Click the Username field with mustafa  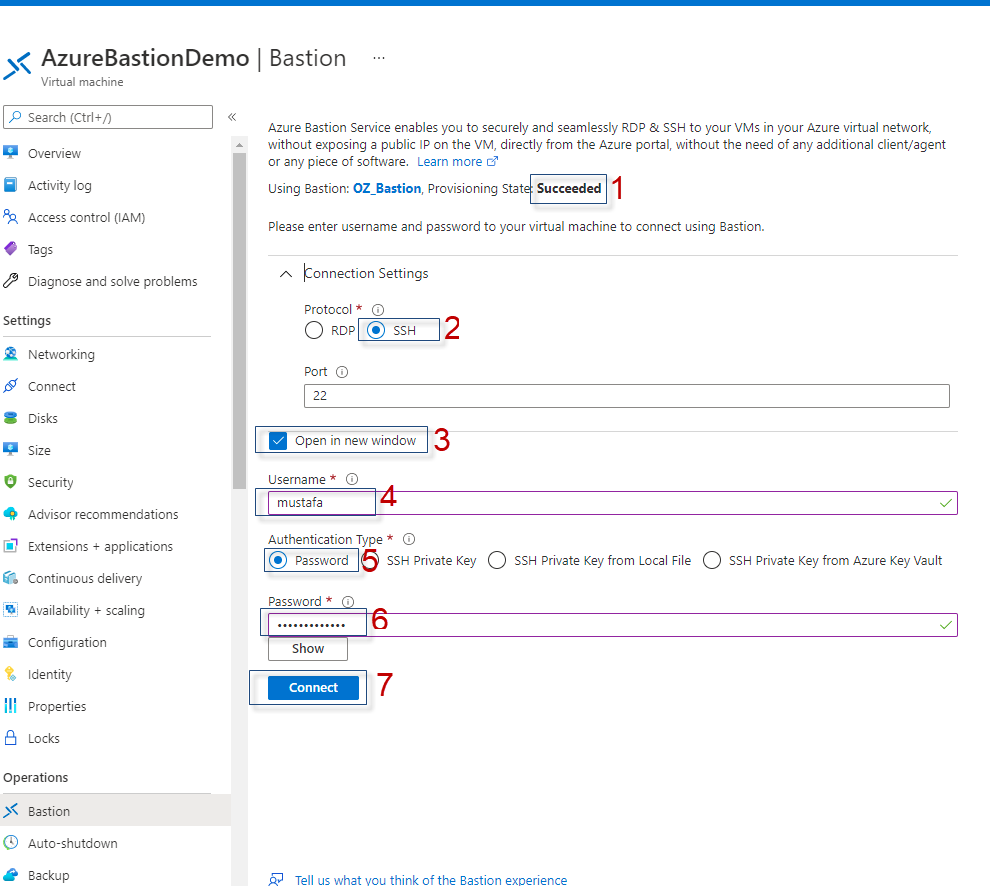[x=612, y=503]
